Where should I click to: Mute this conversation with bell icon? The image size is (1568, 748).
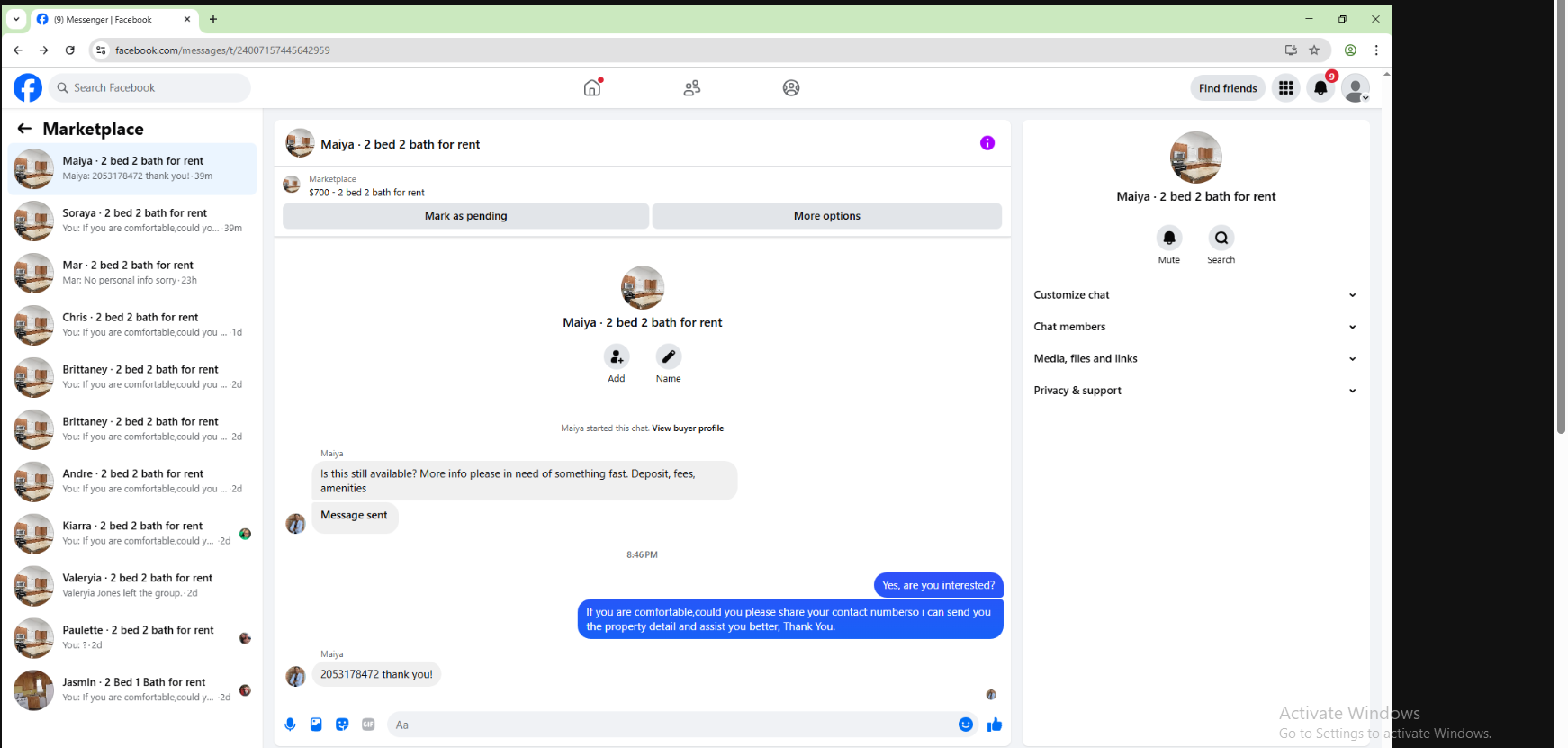pyautogui.click(x=1169, y=238)
